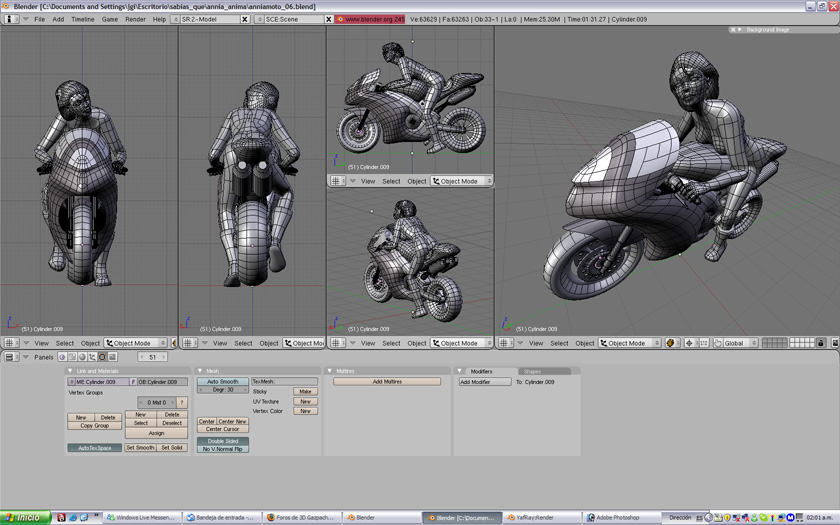Viewport: 840px width, 525px height.
Task: Select the Editing context icon in Panels
Action: pyautogui.click(x=102, y=357)
